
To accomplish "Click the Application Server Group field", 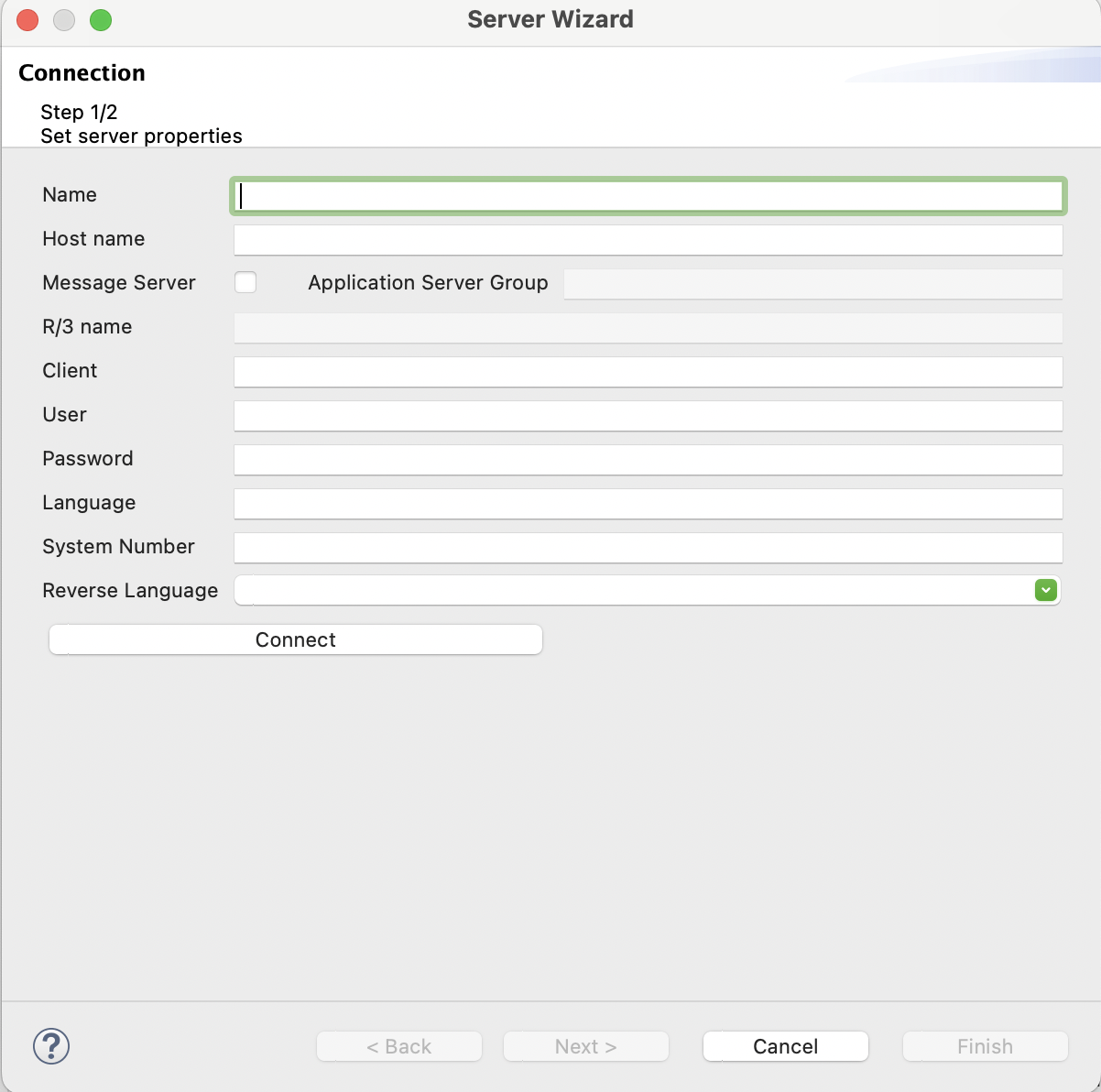I will click(x=813, y=284).
